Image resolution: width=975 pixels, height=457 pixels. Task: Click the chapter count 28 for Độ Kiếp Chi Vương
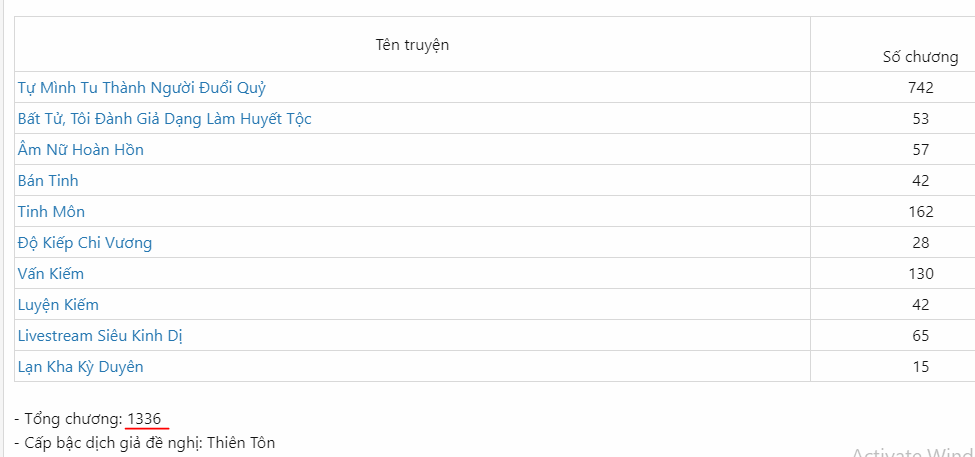[920, 243]
